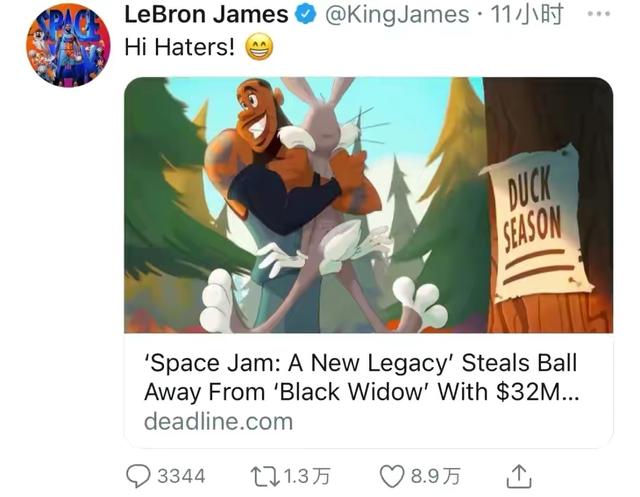Click the reply speech bubble icon
This screenshot has width=640, height=497.
click(139, 476)
